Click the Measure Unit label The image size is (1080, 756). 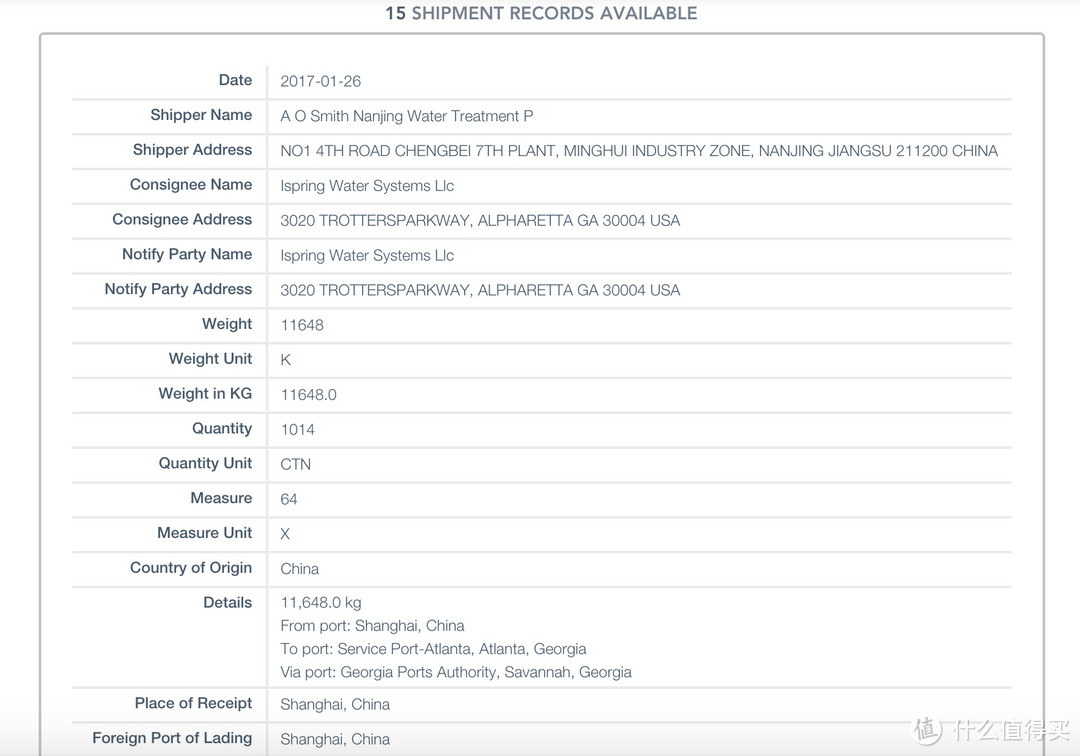click(205, 533)
